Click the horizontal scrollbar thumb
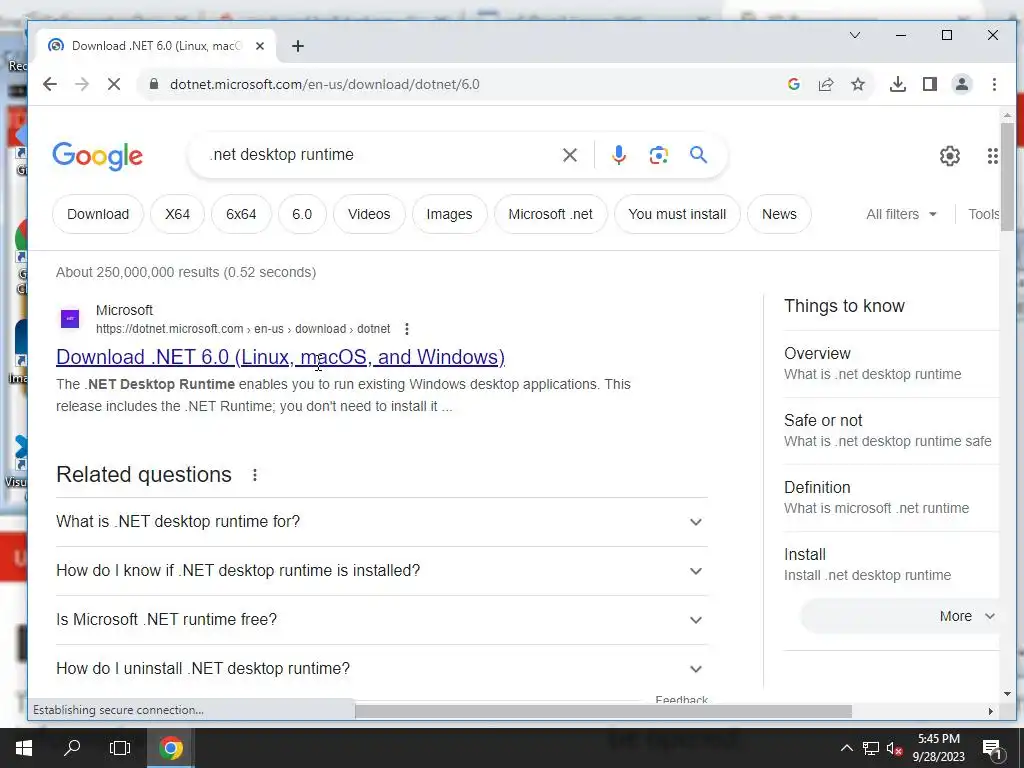The image size is (1024, 768). tap(603, 711)
